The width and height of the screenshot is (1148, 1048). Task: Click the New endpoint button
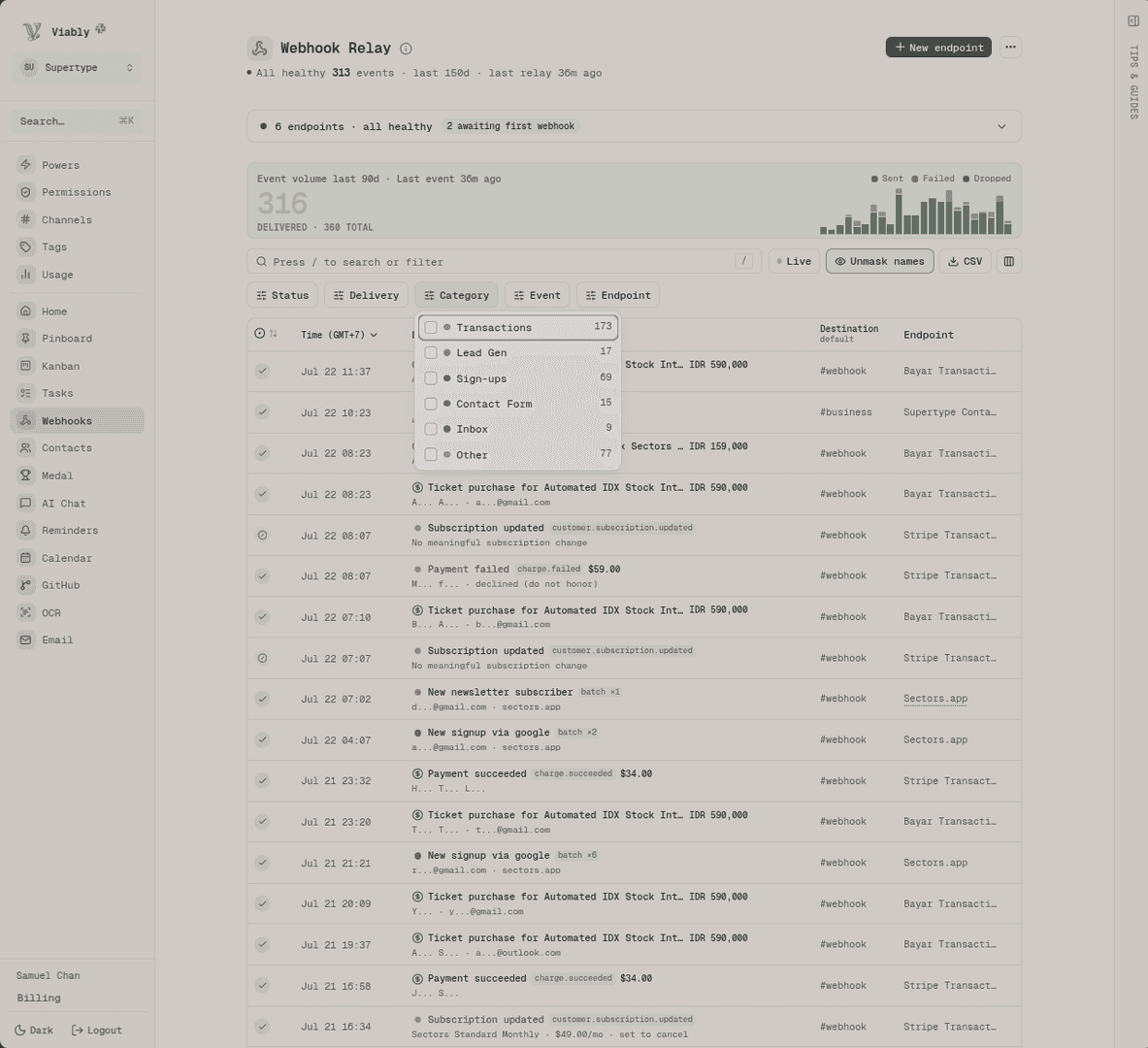pyautogui.click(x=938, y=47)
